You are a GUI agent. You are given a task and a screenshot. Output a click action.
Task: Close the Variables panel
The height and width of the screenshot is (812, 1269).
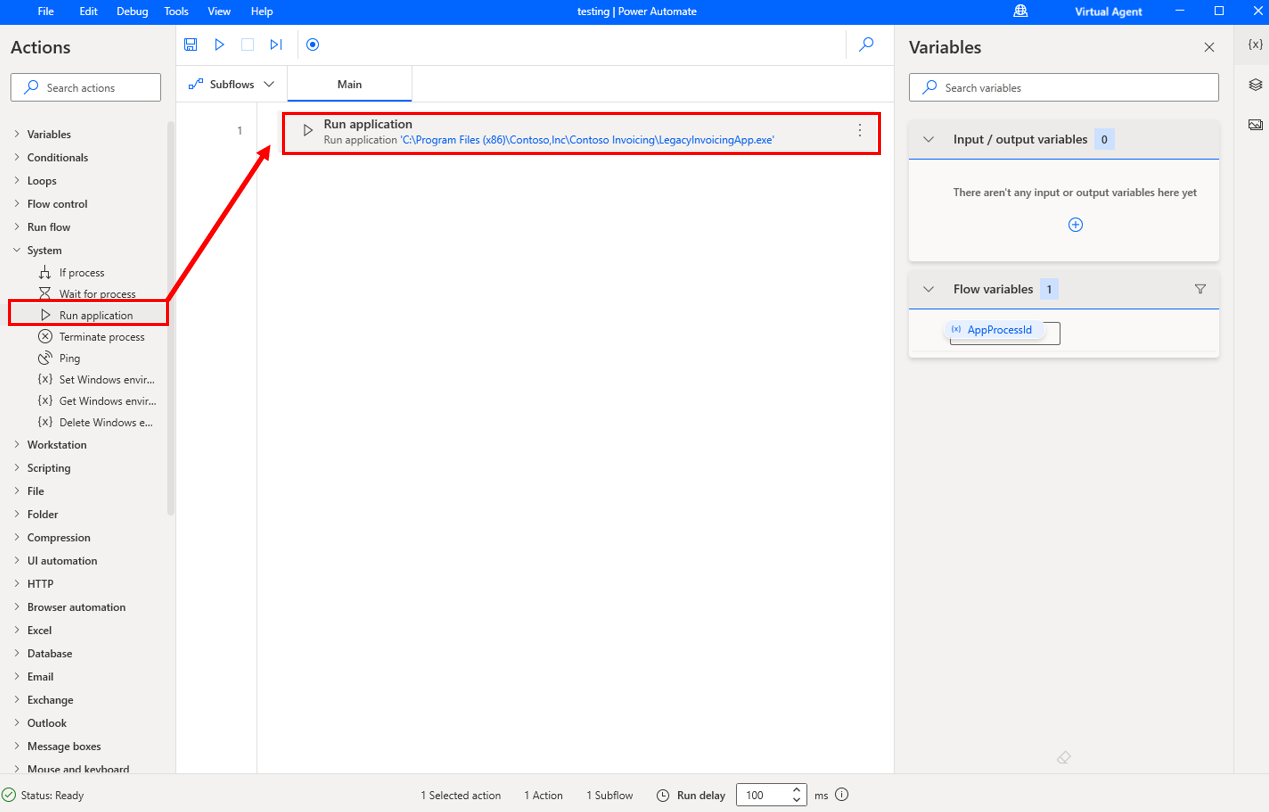(1209, 48)
